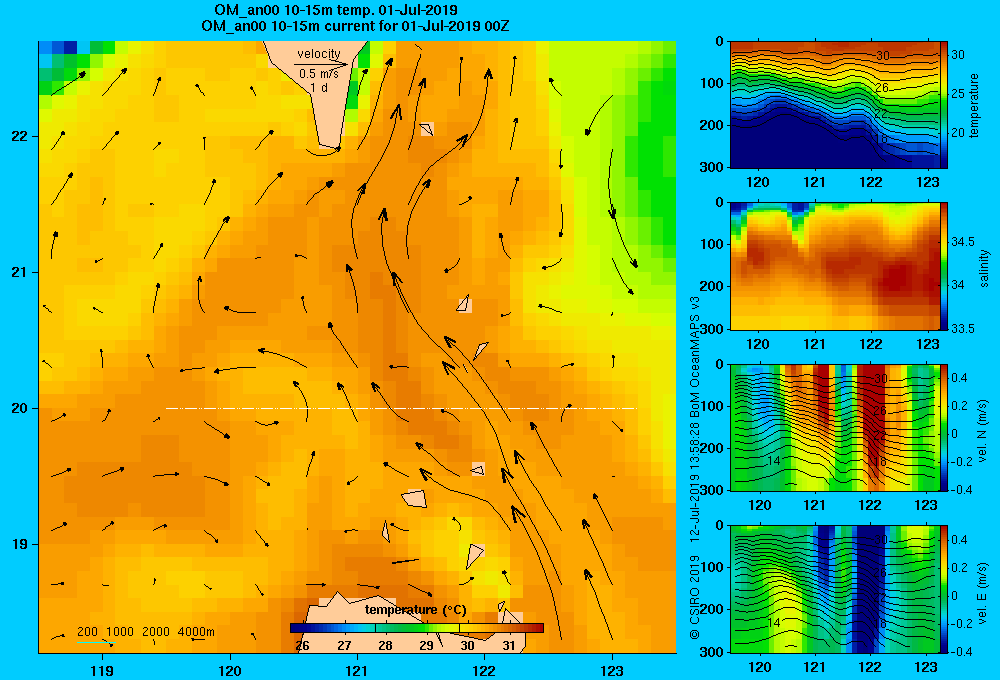Click the vel. E section's vertical colorbar
Image resolution: width=1000 pixels, height=680 pixels.
click(x=944, y=589)
